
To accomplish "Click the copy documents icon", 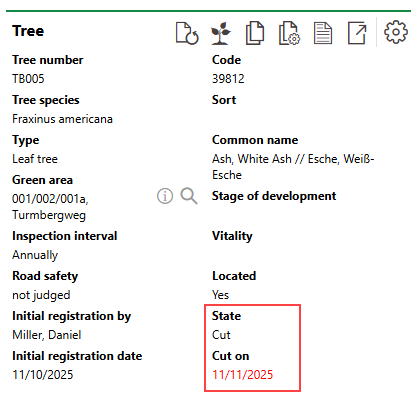I will pyautogui.click(x=255, y=33).
